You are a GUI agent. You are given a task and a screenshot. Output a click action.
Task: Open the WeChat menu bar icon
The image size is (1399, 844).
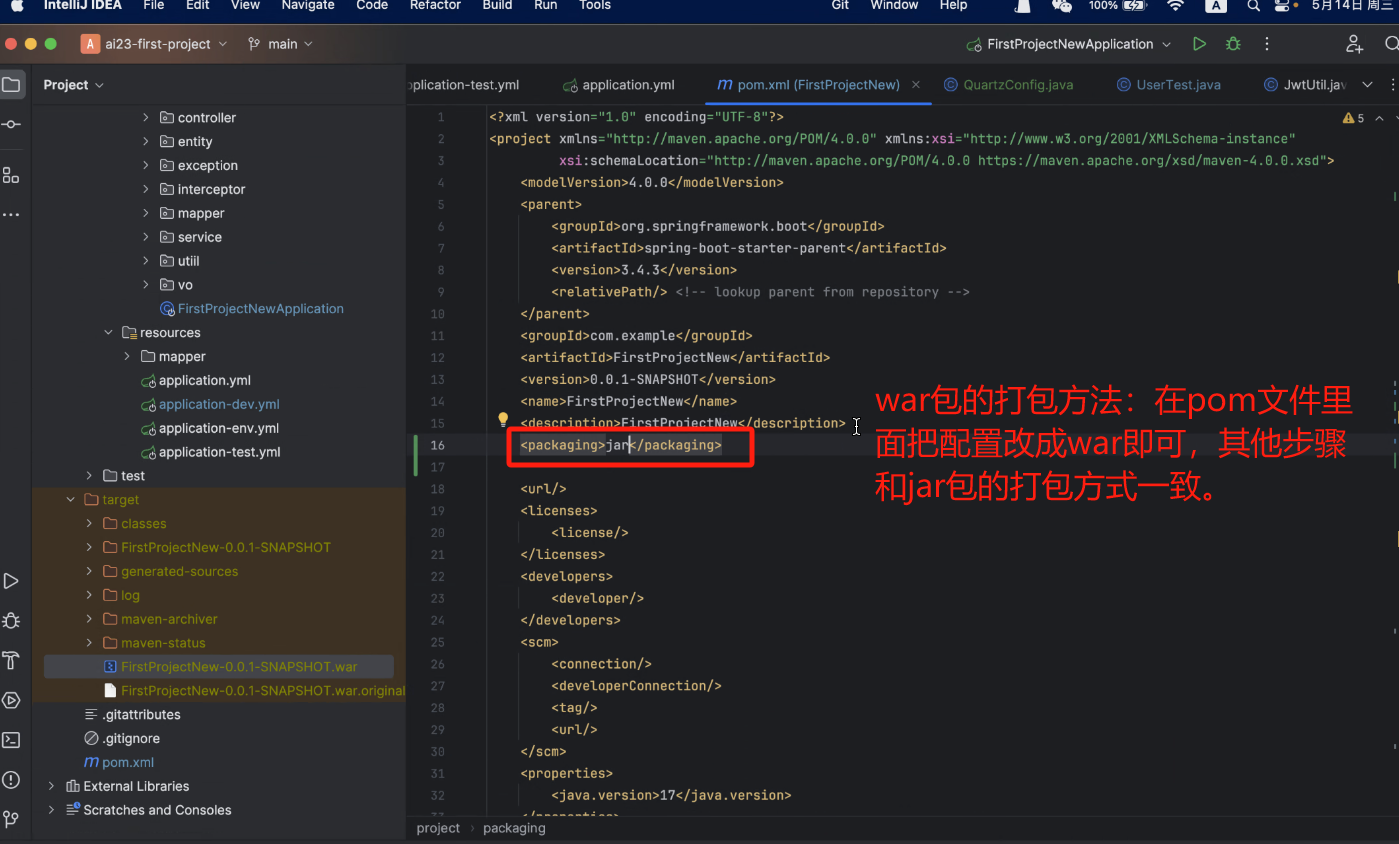tap(1062, 6)
